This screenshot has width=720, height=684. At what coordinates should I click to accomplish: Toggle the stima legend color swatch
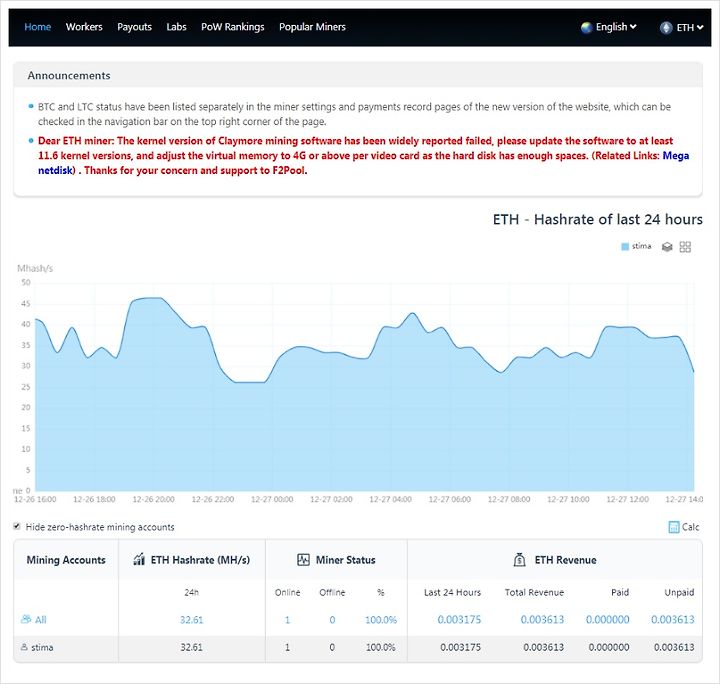[624, 247]
